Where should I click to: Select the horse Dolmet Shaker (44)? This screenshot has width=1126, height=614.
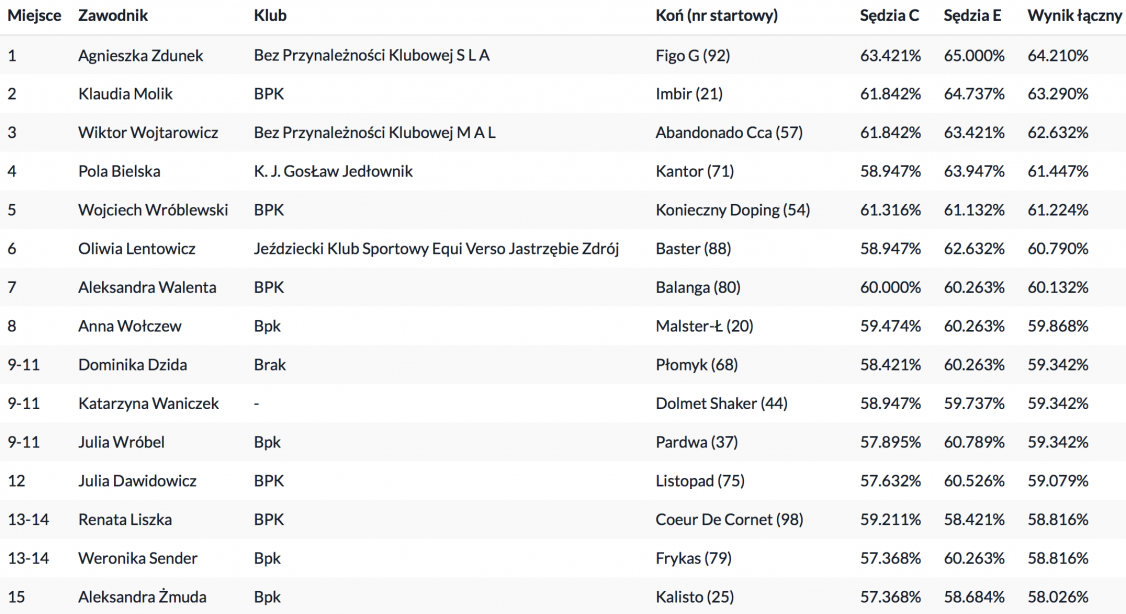click(x=721, y=404)
